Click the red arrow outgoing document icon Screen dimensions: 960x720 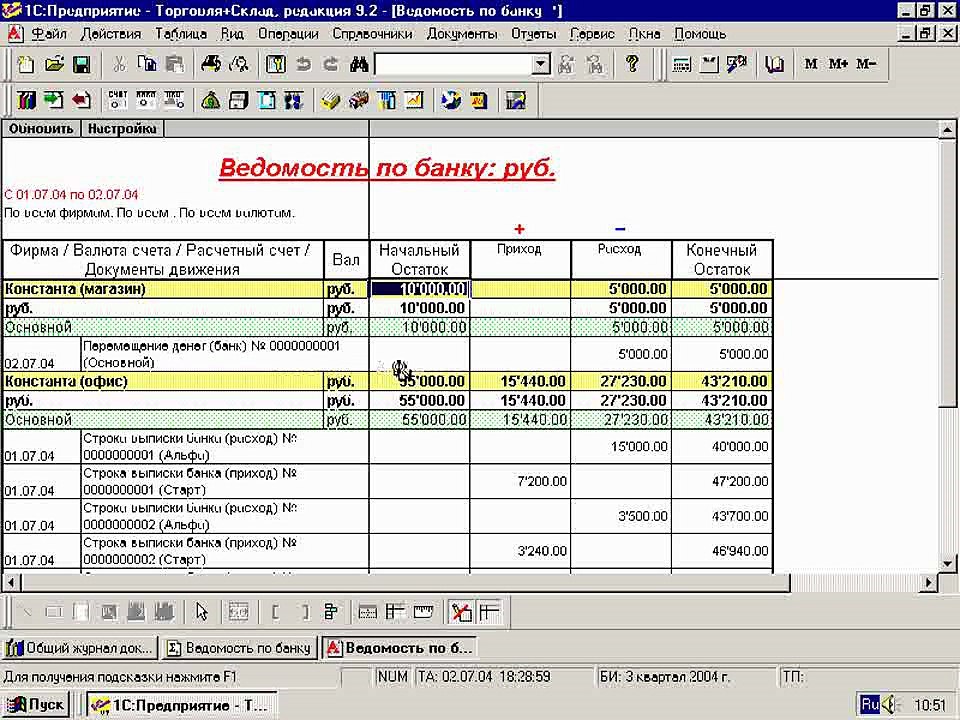tap(81, 100)
